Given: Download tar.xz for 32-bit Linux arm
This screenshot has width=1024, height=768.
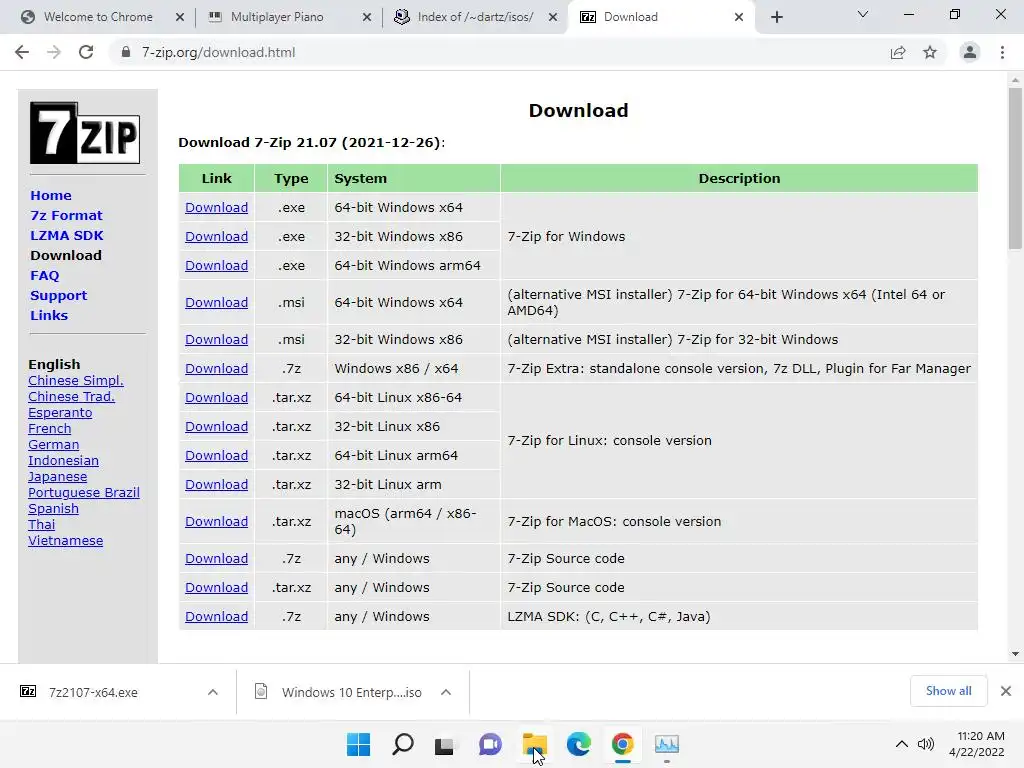Looking at the screenshot, I should [216, 485].
